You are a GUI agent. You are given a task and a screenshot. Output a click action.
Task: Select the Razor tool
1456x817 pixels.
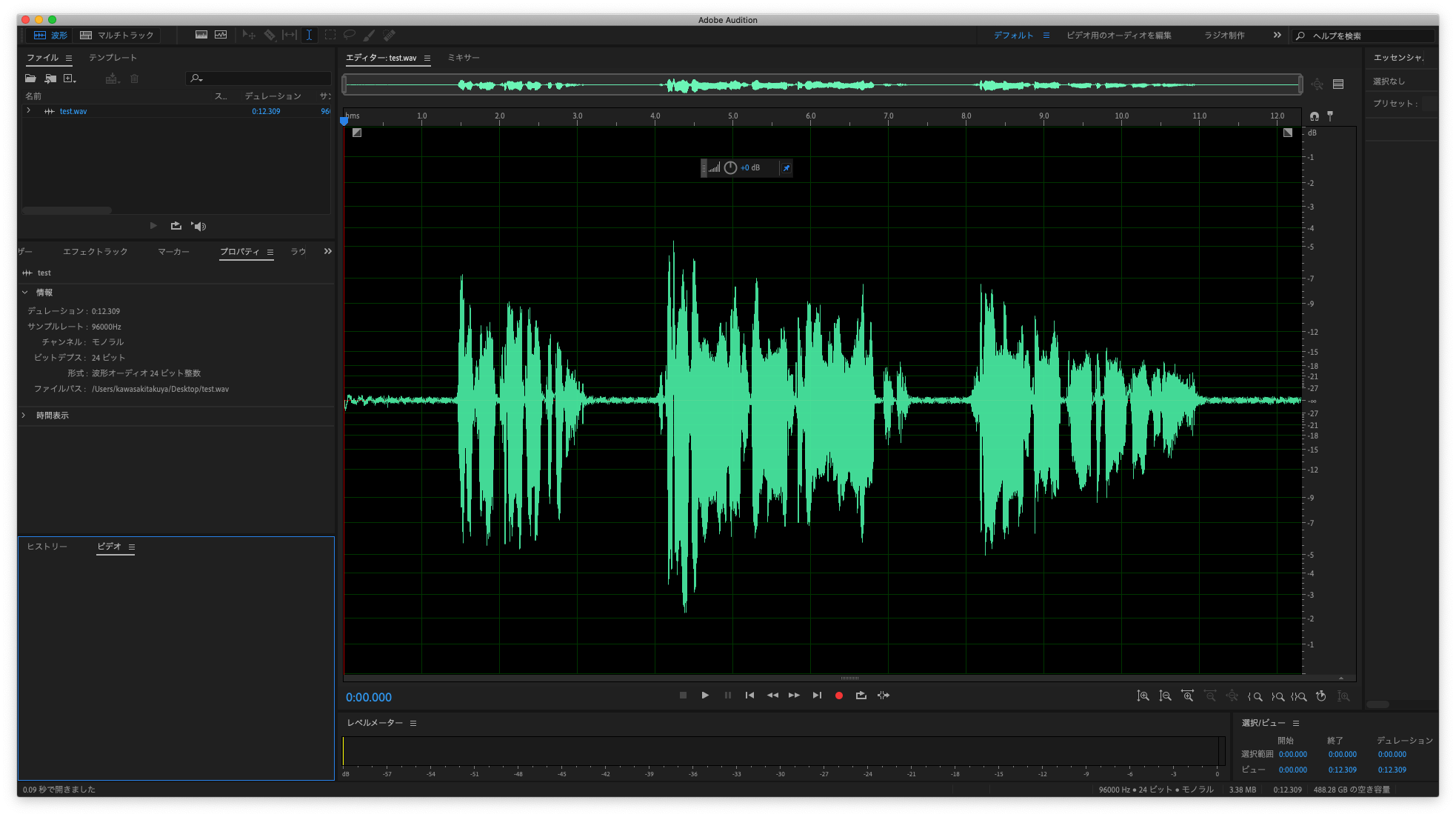coord(270,35)
